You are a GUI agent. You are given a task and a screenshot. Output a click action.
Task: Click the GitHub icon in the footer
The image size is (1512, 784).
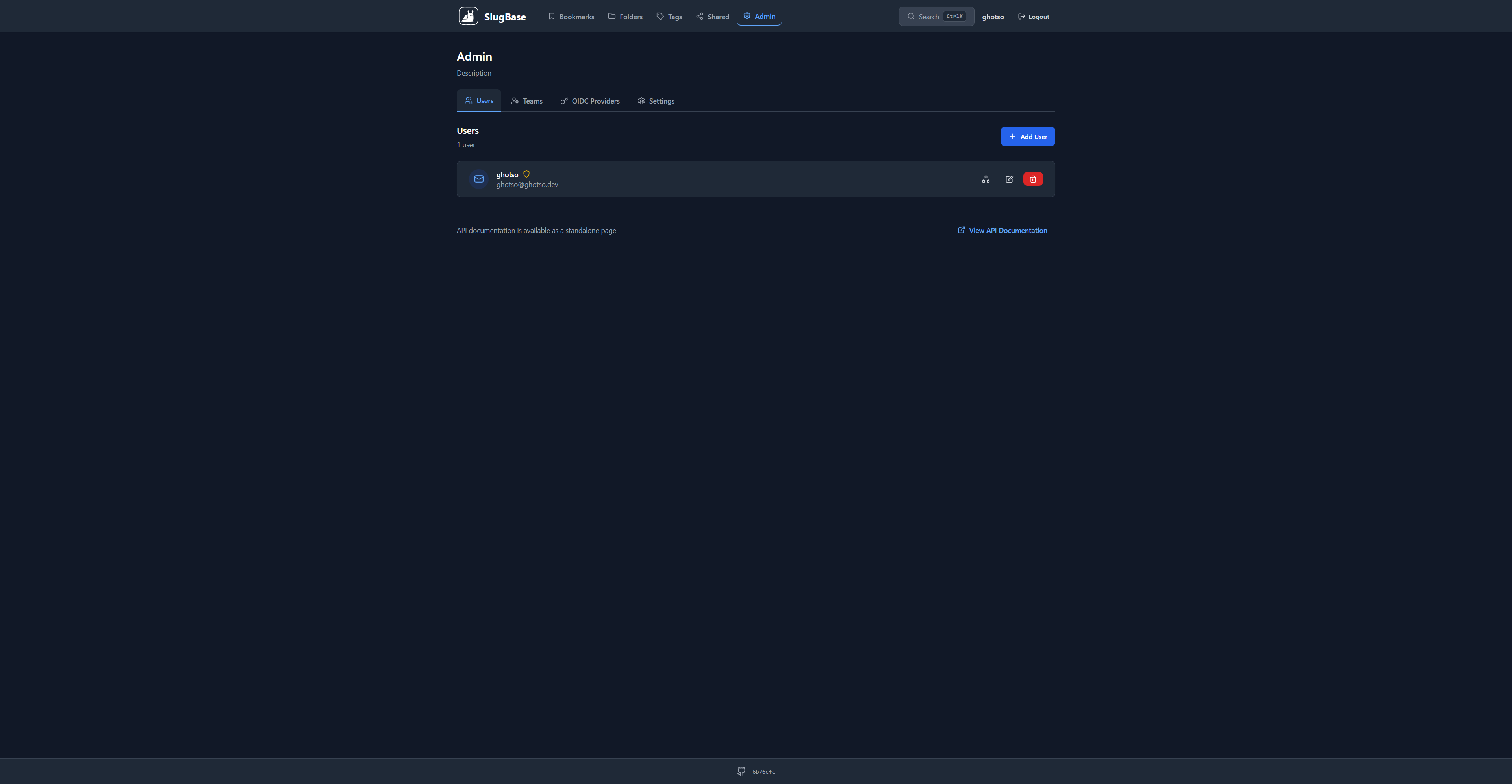coord(741,771)
